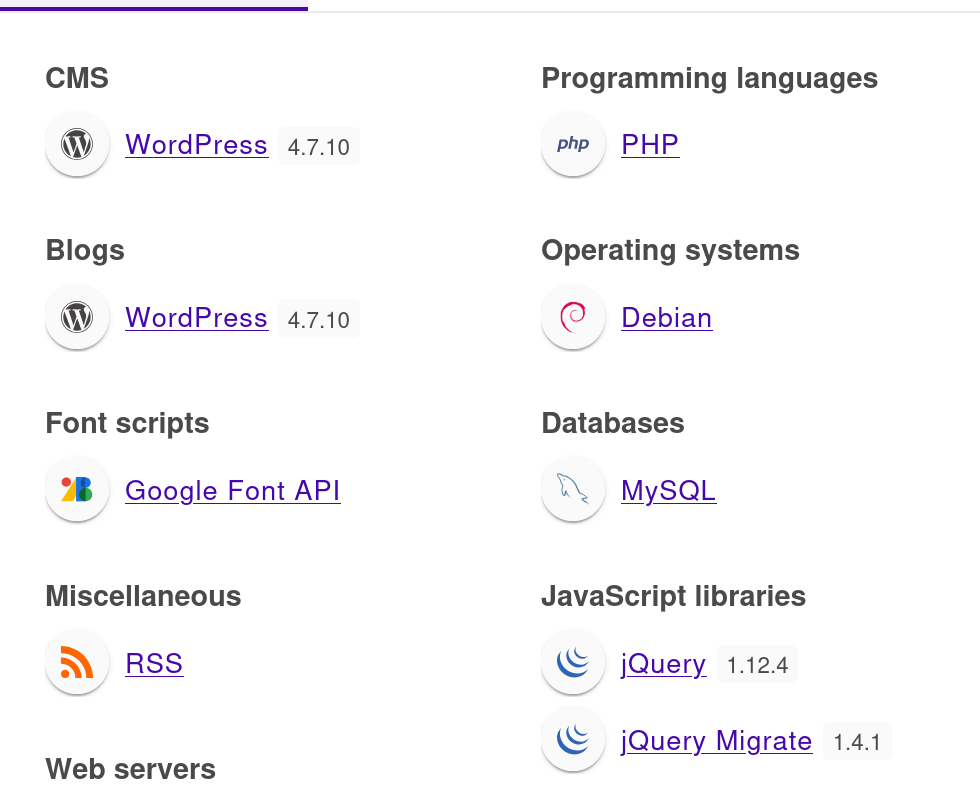Open the jQuery link

664,664
